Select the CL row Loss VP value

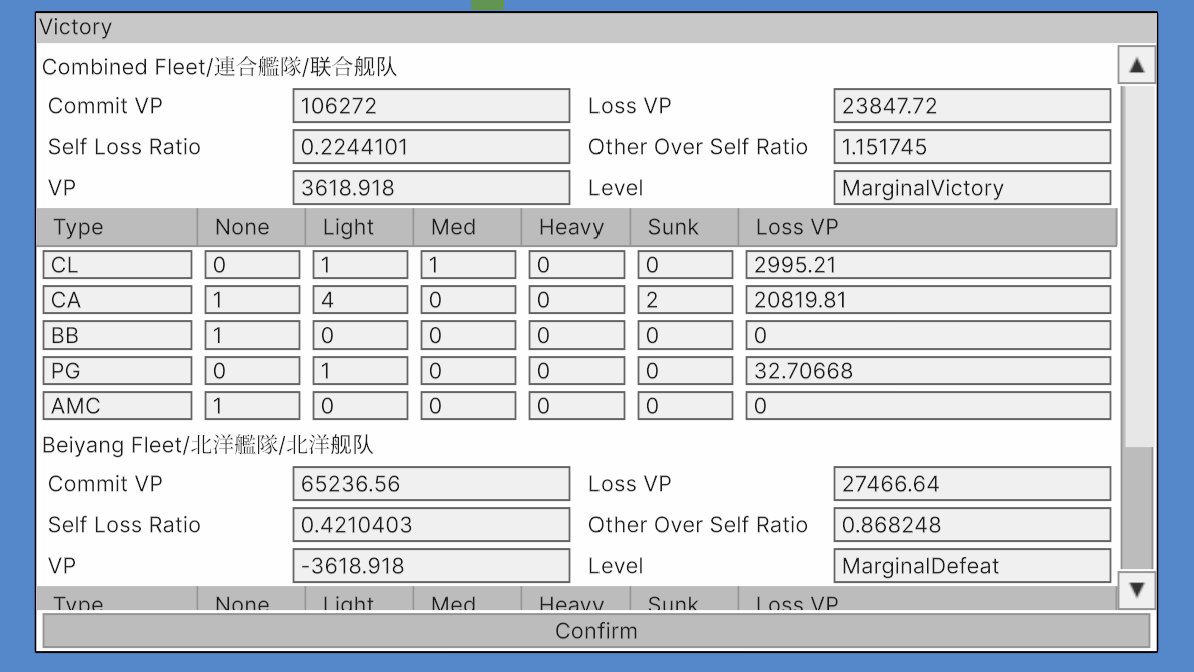[x=927, y=265]
